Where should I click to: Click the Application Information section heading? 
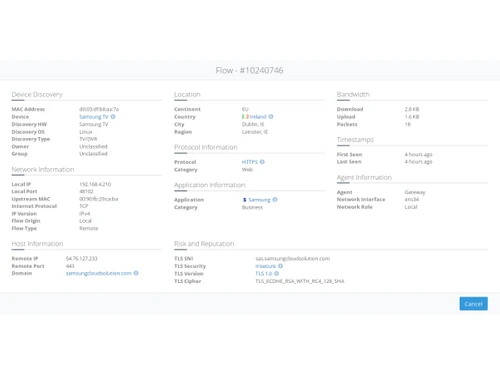click(210, 185)
